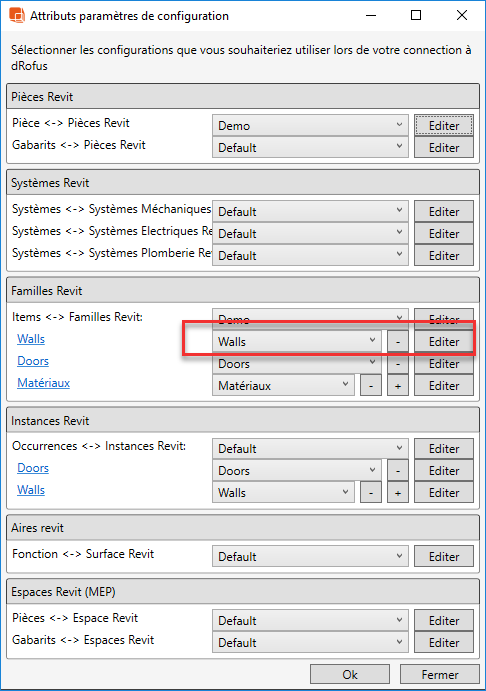Follow the Matériaux link under Familles Revit
The width and height of the screenshot is (486, 691).
[x=44, y=383]
